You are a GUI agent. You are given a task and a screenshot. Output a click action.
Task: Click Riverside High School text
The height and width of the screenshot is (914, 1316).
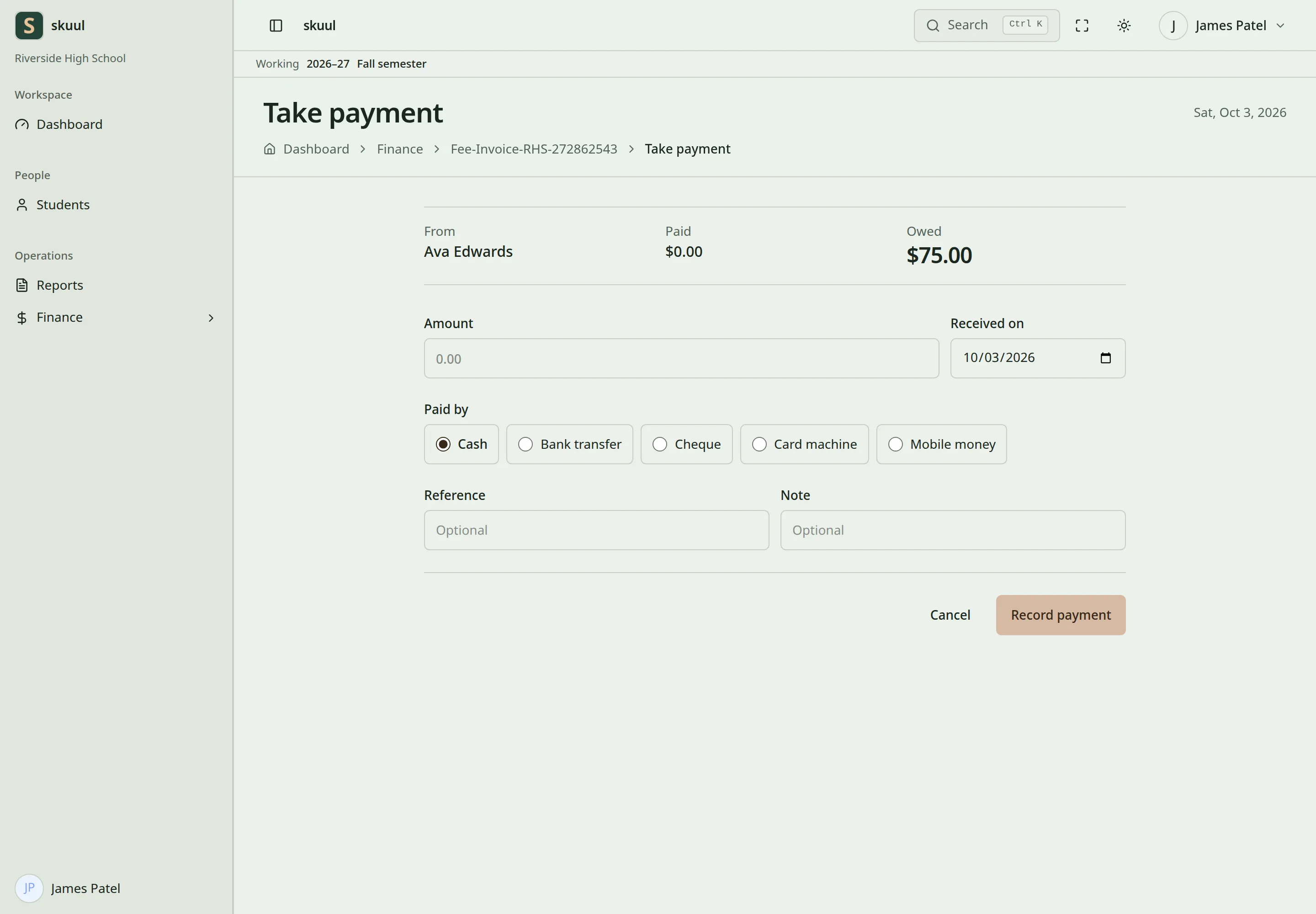[x=70, y=58]
